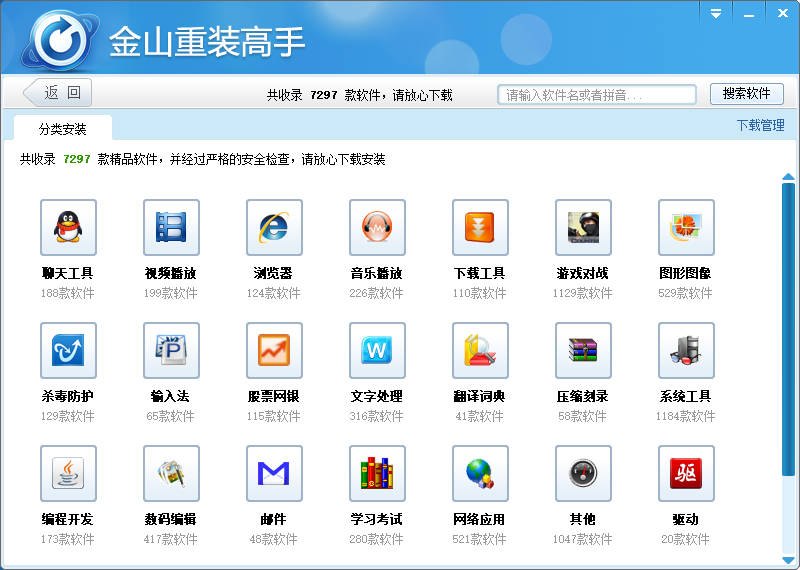Click the 股票网银 category label
Screen dimensions: 800x570
pos(273,396)
